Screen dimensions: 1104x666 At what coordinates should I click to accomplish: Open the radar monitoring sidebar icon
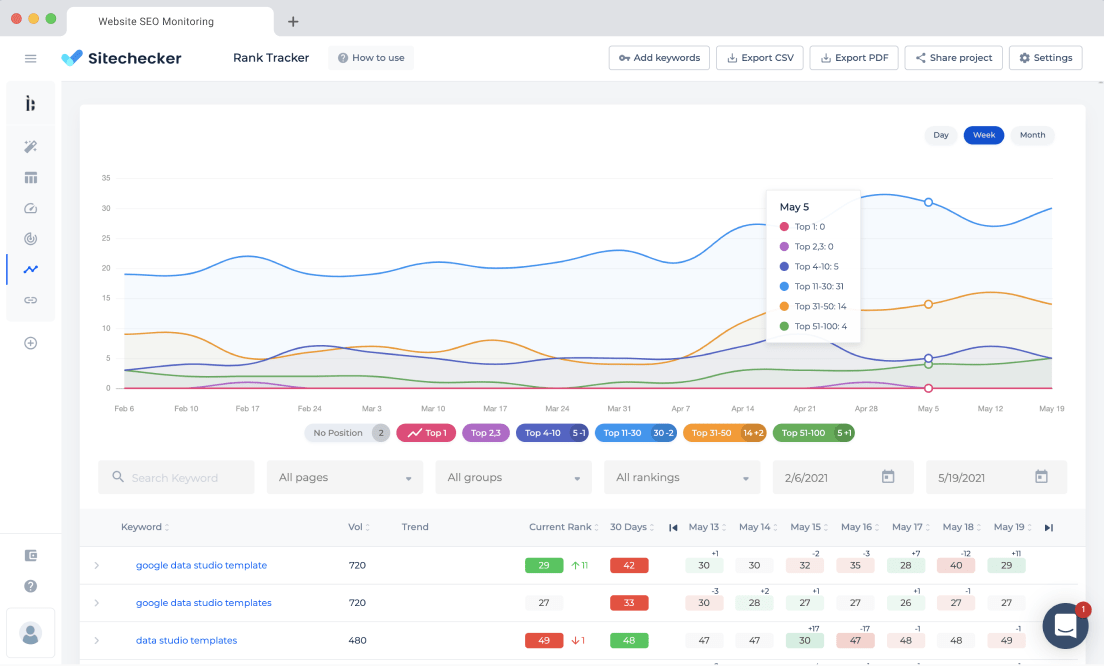click(x=30, y=239)
